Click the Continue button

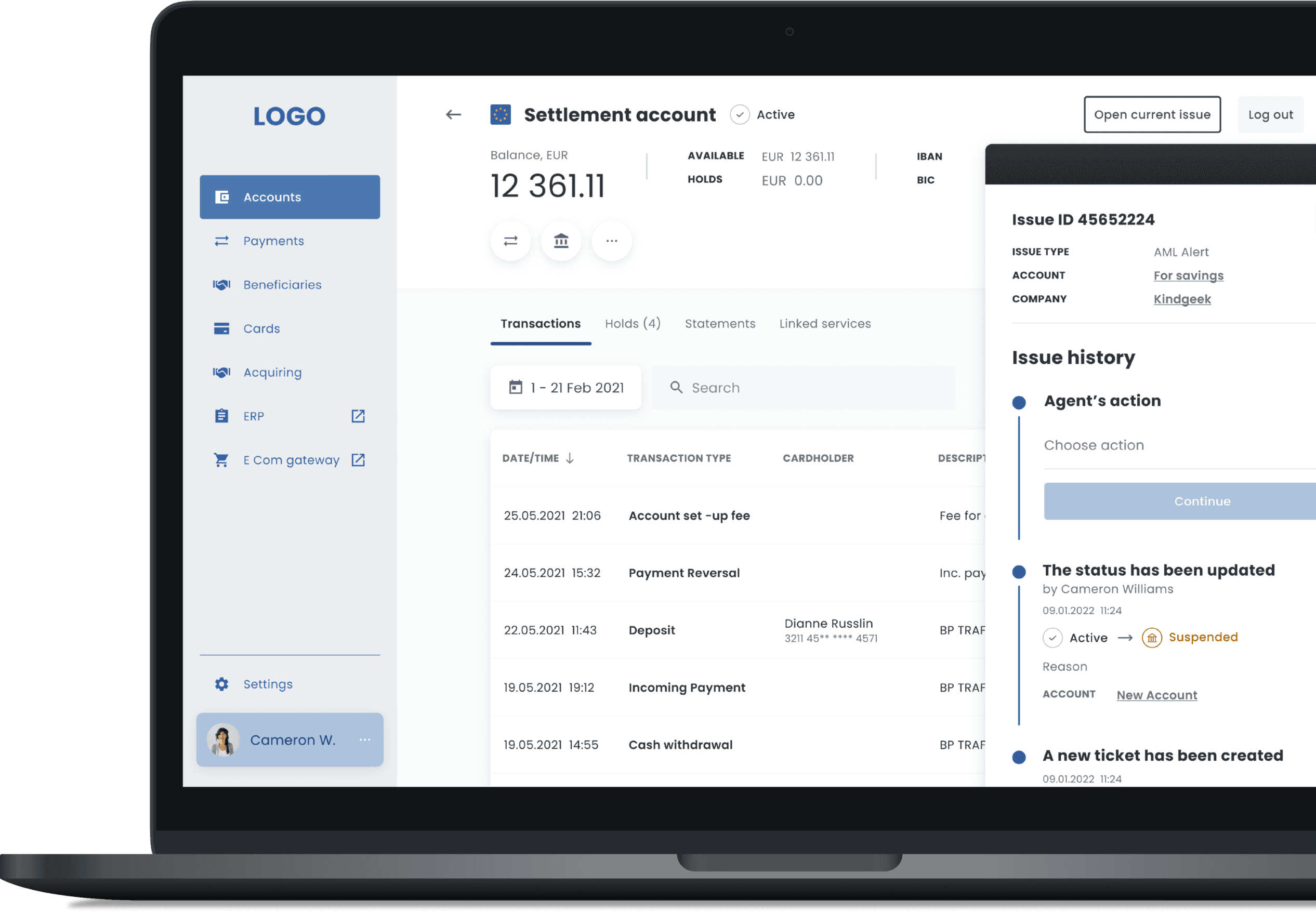click(x=1179, y=501)
